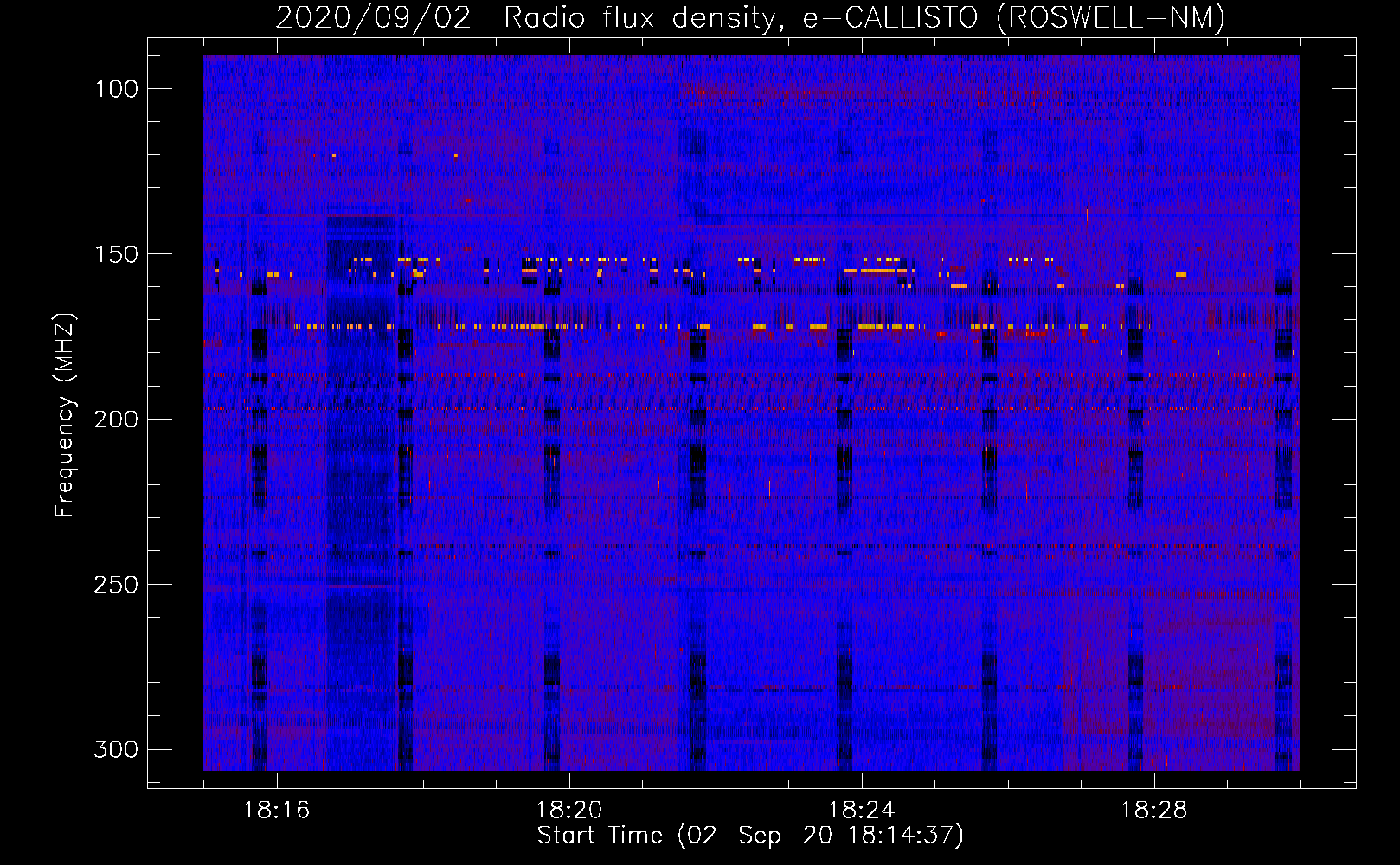Select the 200 frequency tick label
This screenshot has height=865, width=1400.
pos(116,420)
